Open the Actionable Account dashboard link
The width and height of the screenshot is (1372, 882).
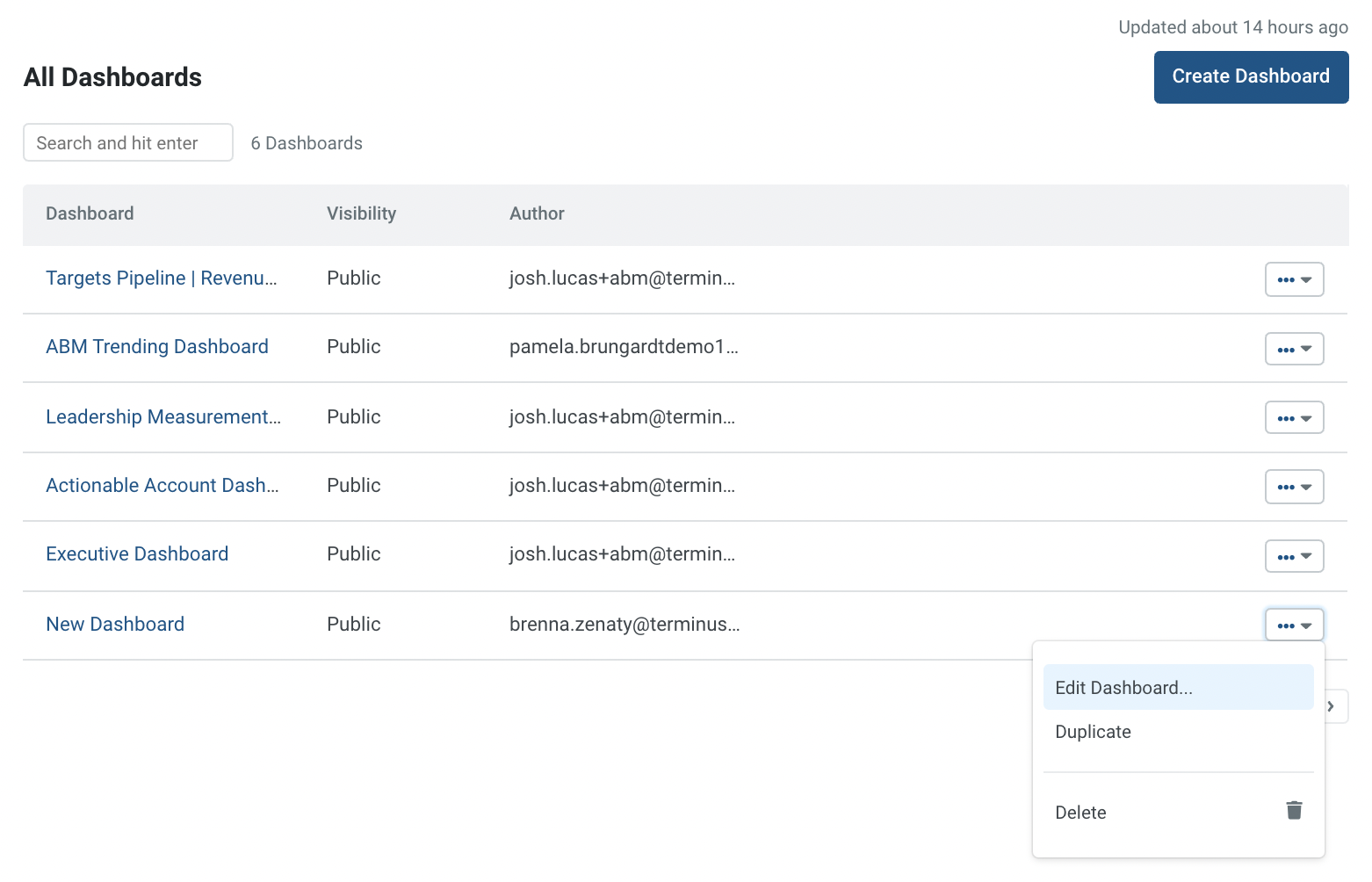pos(162,486)
